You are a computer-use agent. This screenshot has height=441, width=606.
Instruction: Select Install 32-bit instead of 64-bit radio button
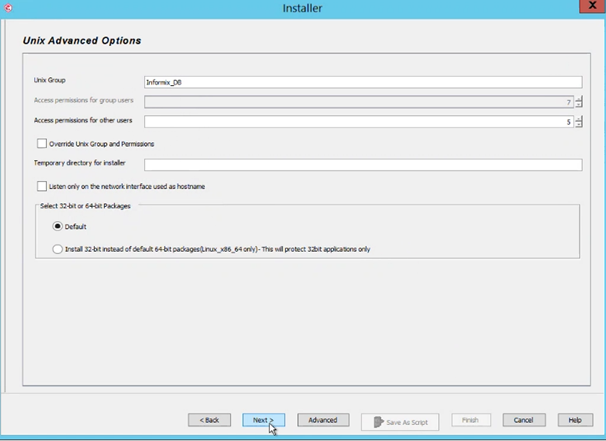(x=58, y=249)
